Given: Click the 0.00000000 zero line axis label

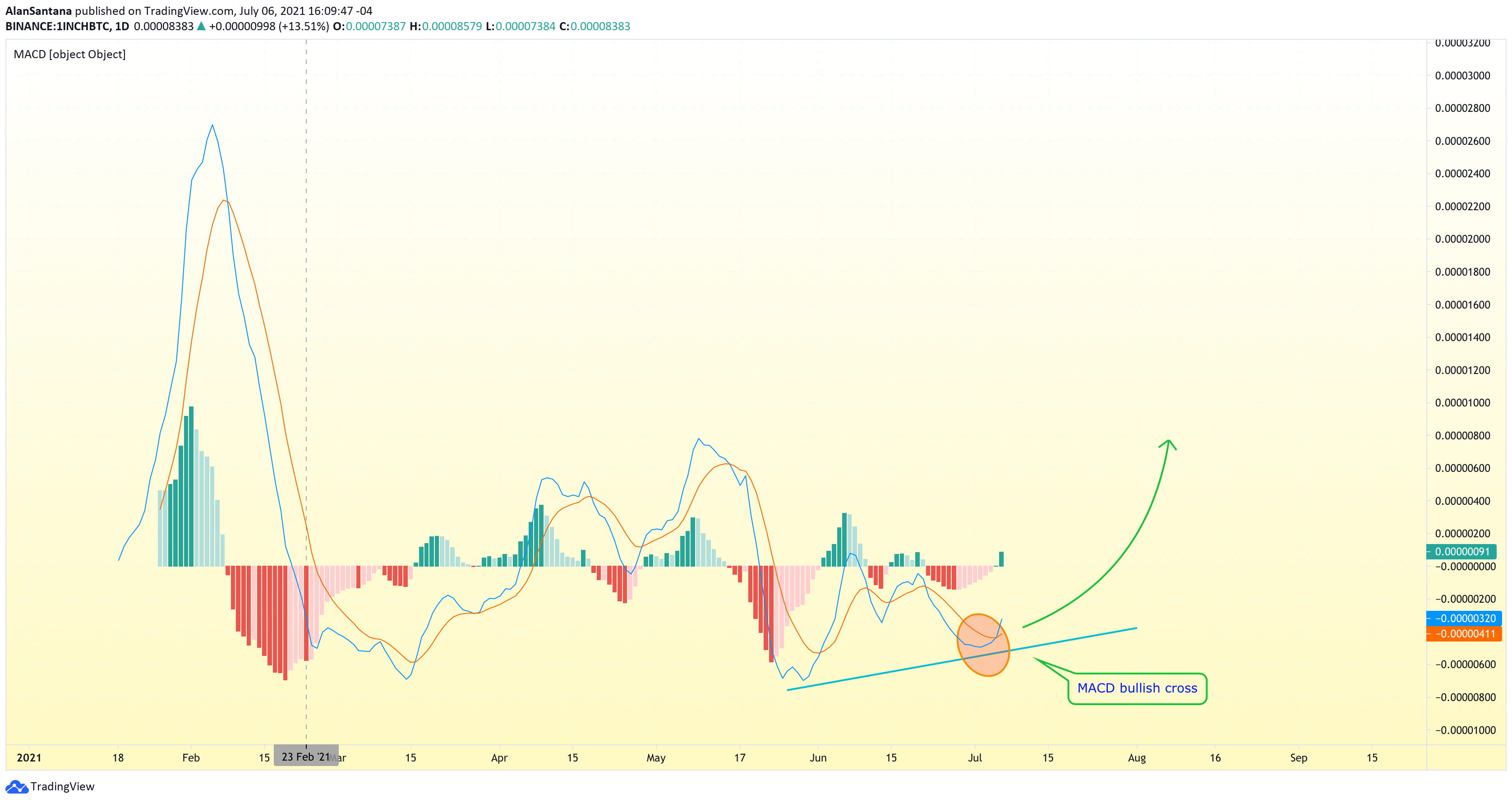Looking at the screenshot, I should click(1466, 567).
